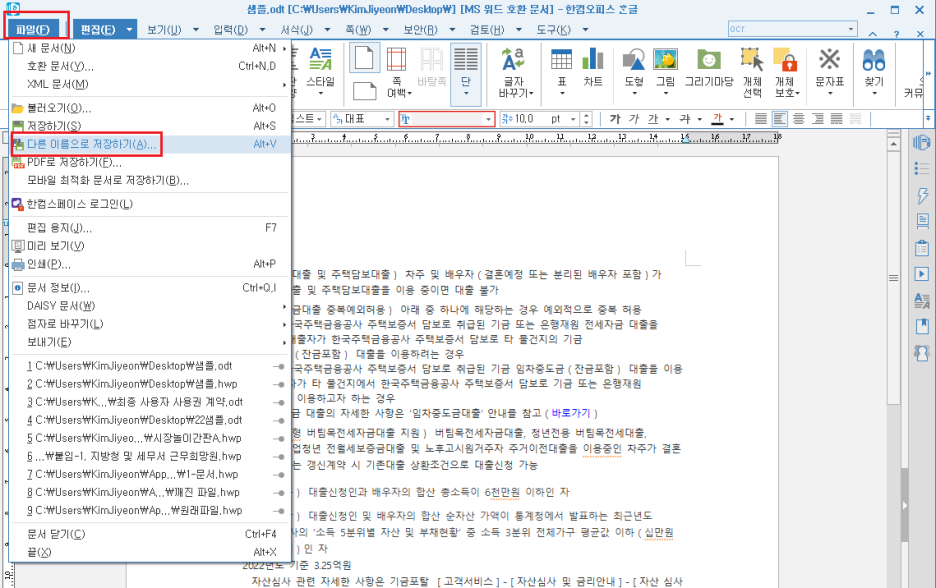936x588 pixels.
Task: Open the lightning quick-action side panel icon
Action: [x=922, y=195]
